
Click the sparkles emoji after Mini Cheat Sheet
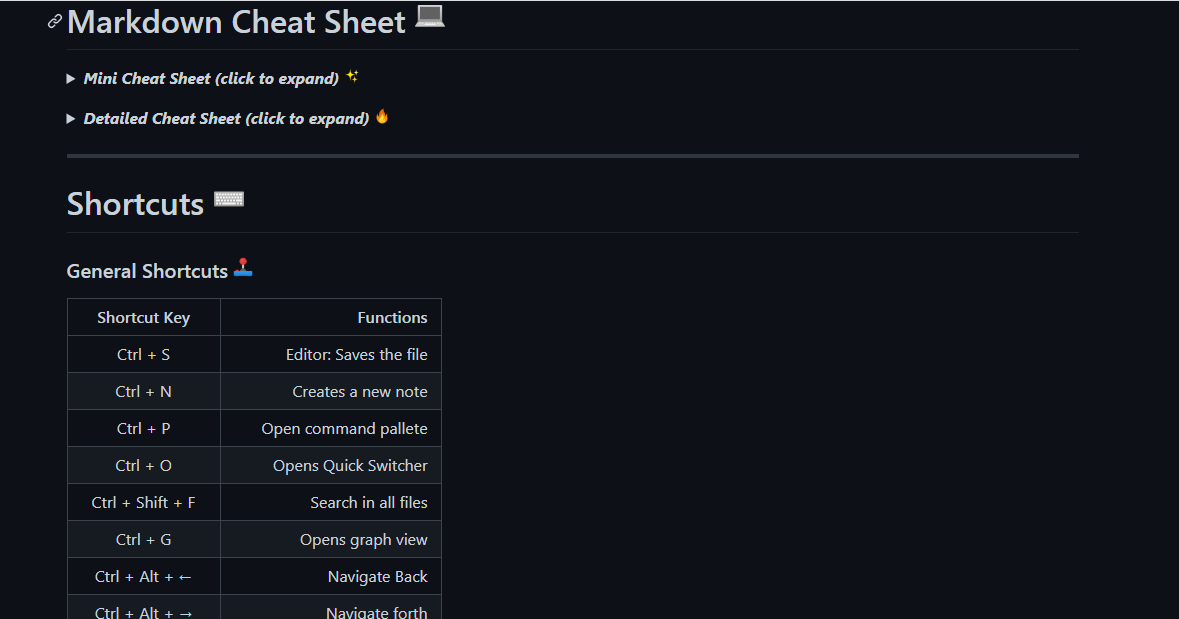(352, 75)
